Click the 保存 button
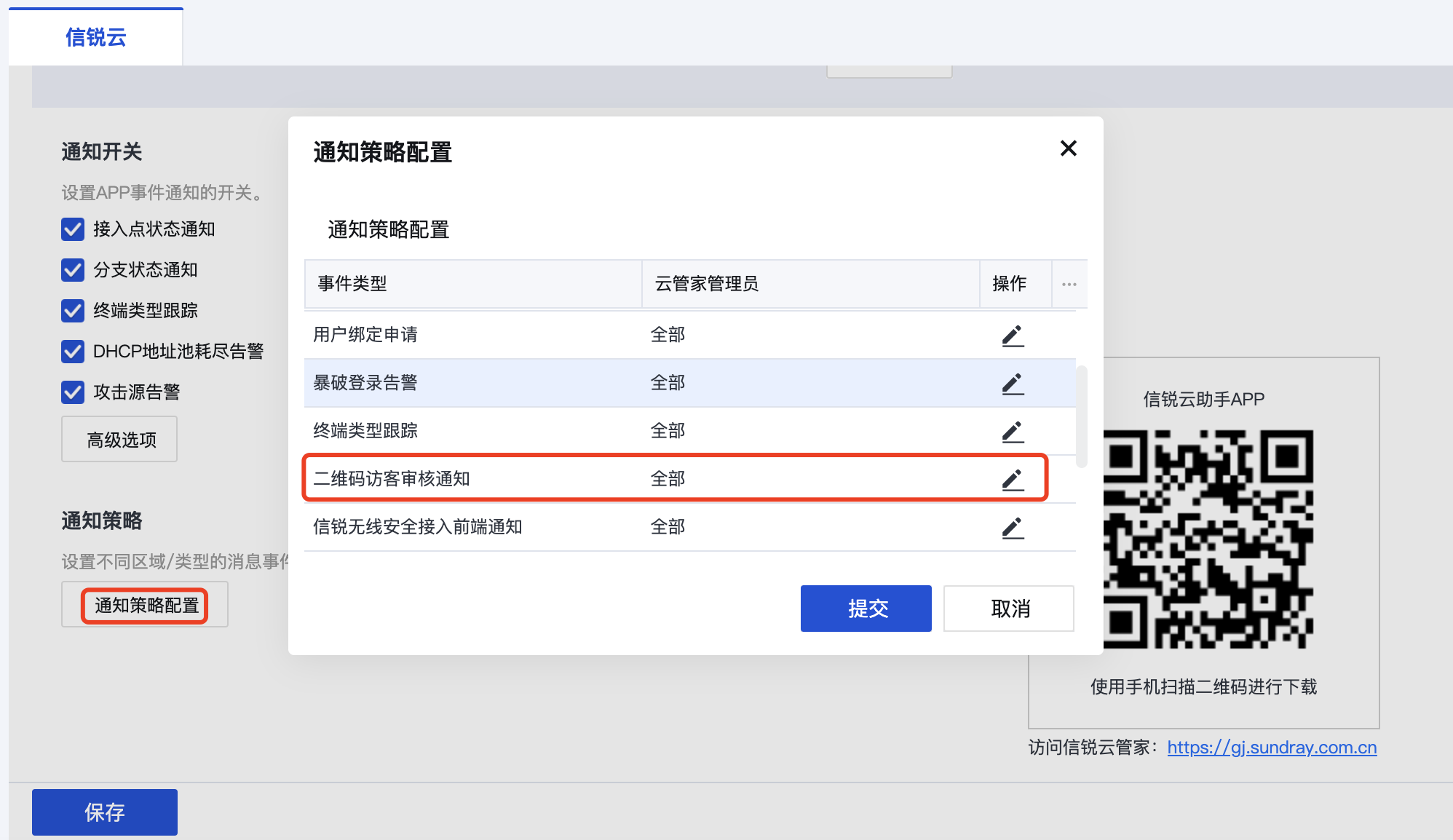Image resolution: width=1453 pixels, height=840 pixels. tap(105, 812)
